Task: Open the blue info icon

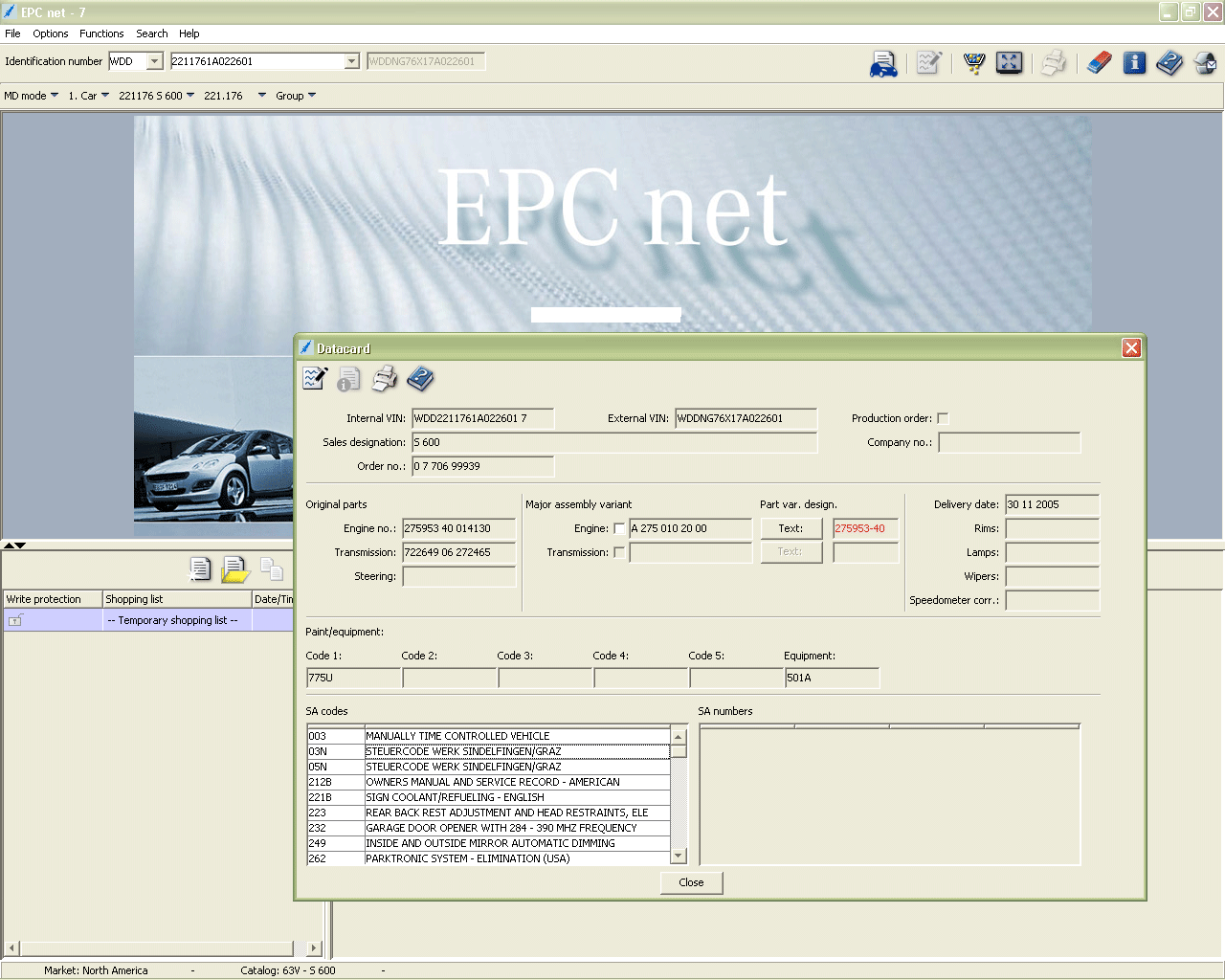Action: coord(1134,63)
